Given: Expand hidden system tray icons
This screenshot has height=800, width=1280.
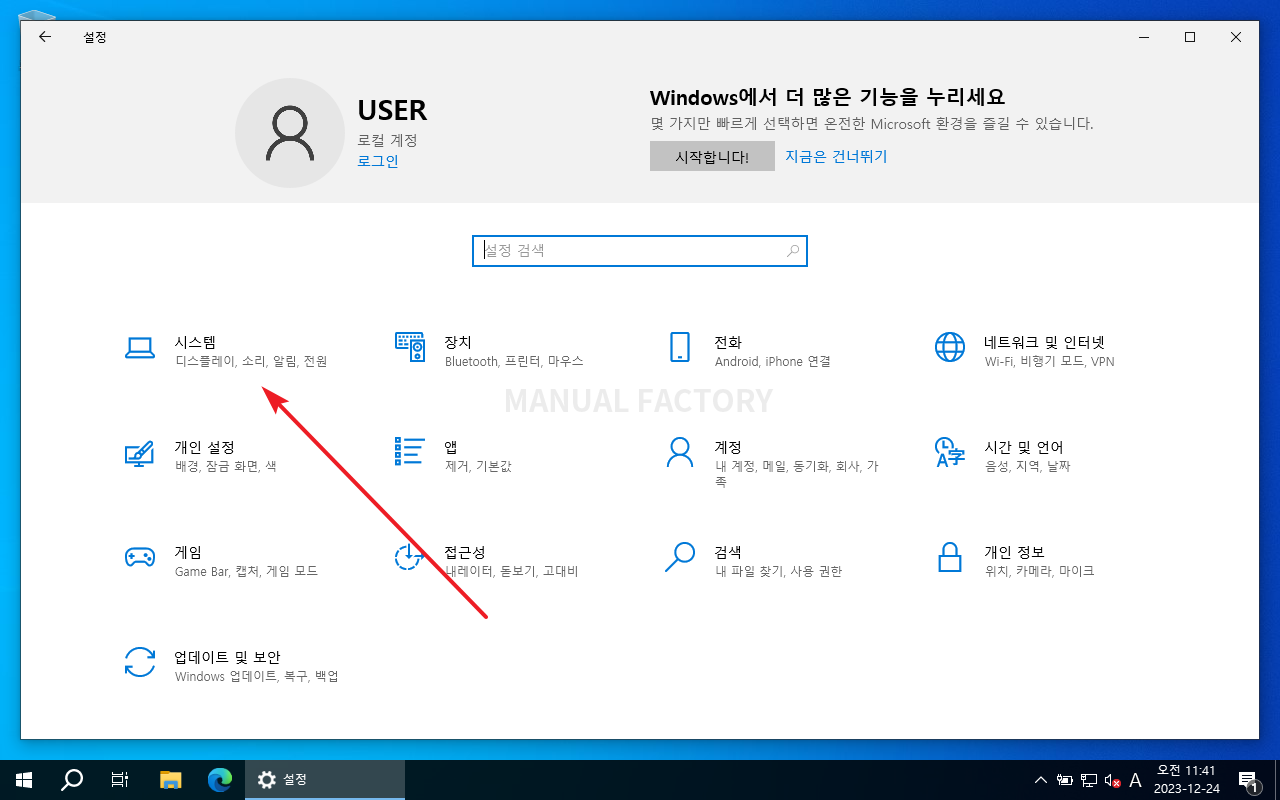Looking at the screenshot, I should coord(1041,779).
